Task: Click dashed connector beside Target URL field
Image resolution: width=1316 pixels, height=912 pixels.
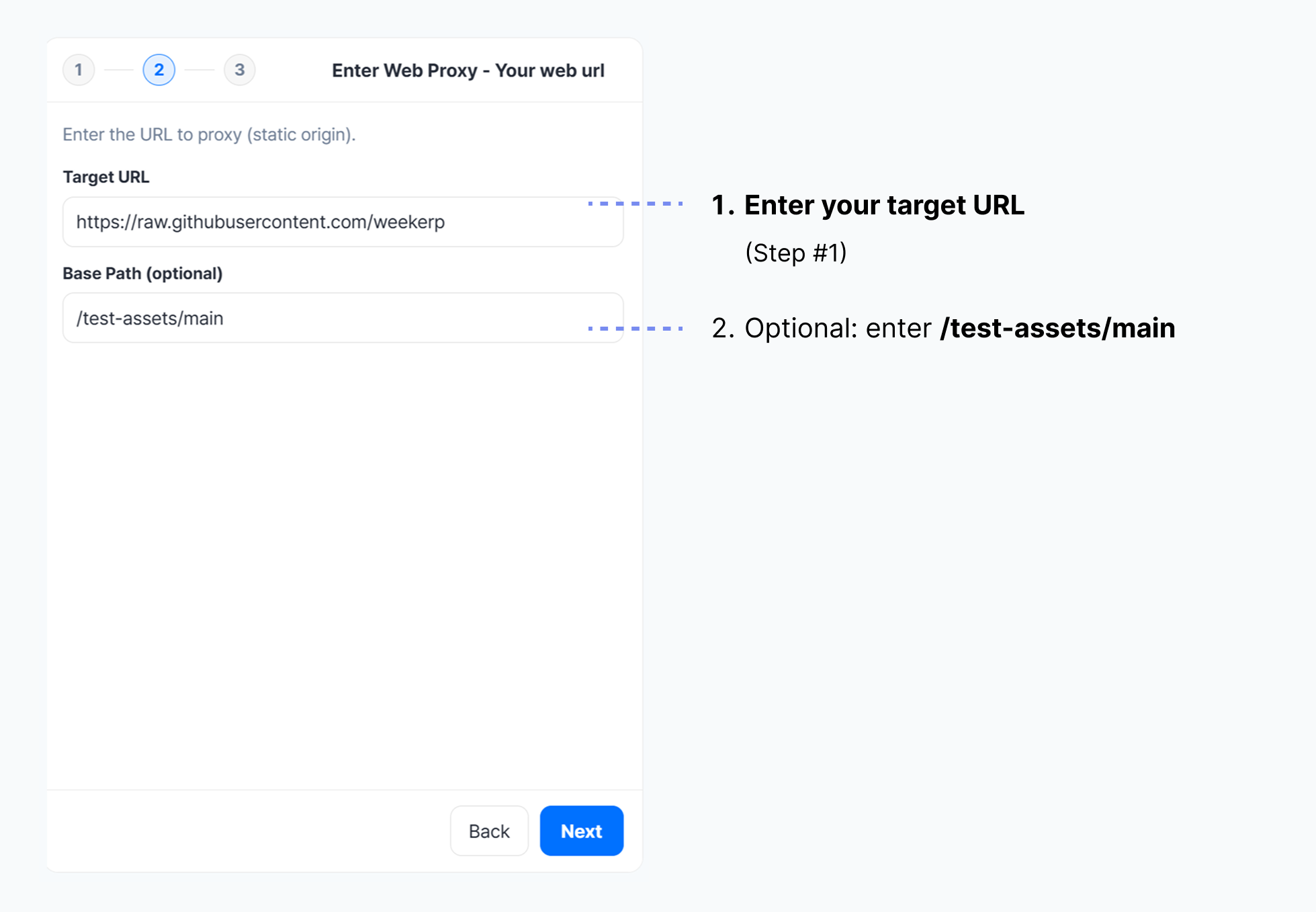Action: pyautogui.click(x=635, y=203)
